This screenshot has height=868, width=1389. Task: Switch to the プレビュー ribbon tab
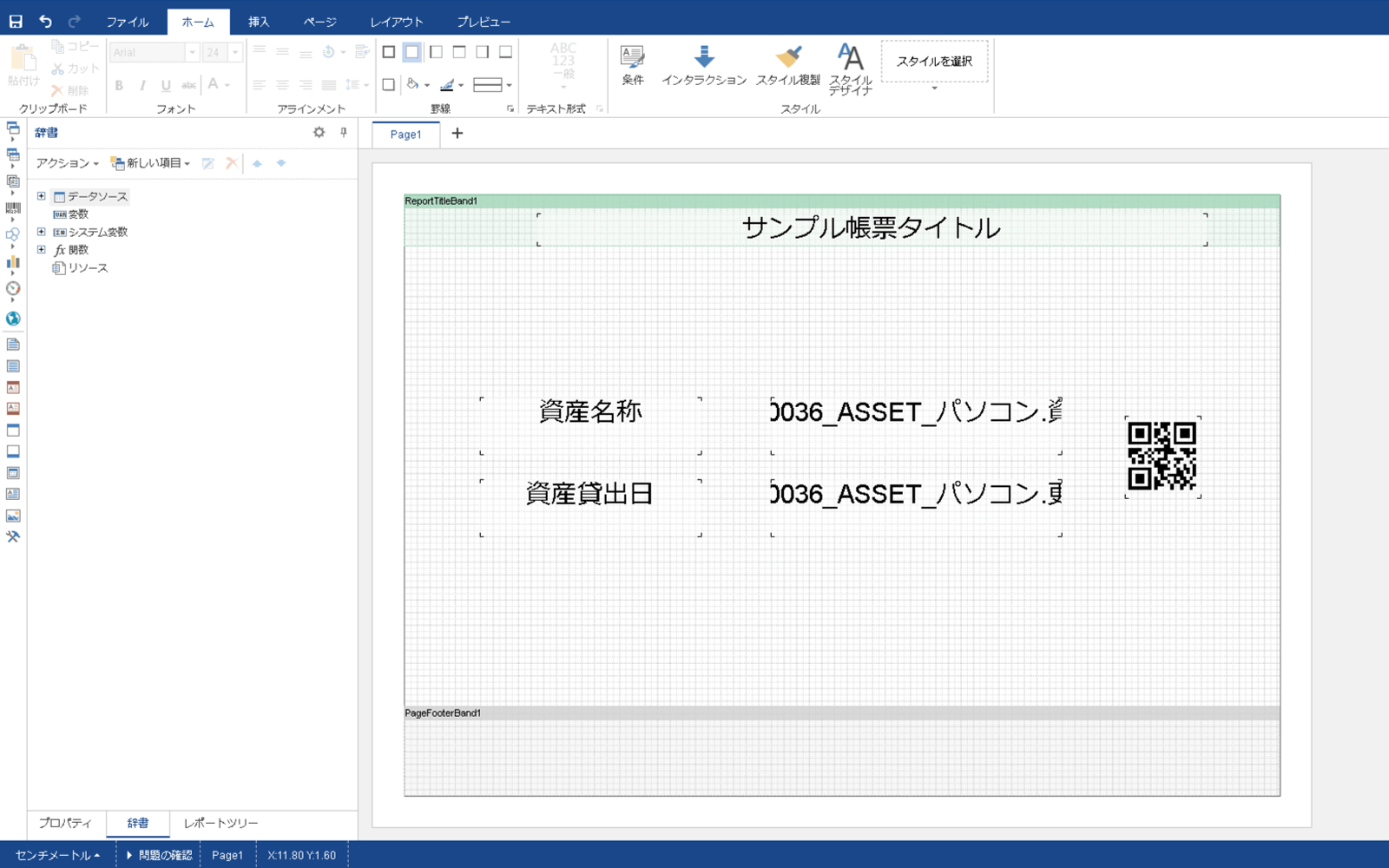(x=484, y=22)
